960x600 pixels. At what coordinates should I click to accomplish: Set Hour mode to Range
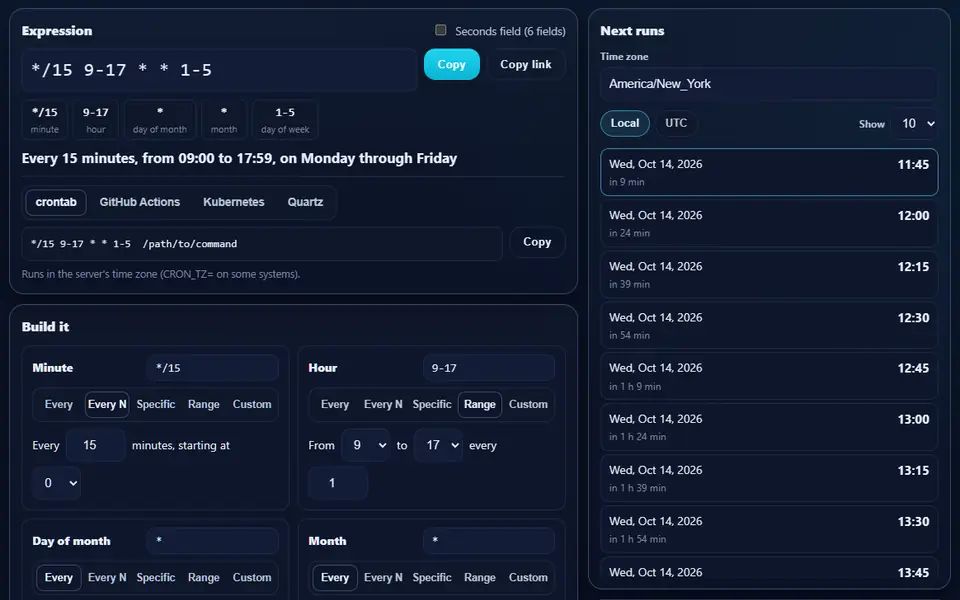(480, 404)
